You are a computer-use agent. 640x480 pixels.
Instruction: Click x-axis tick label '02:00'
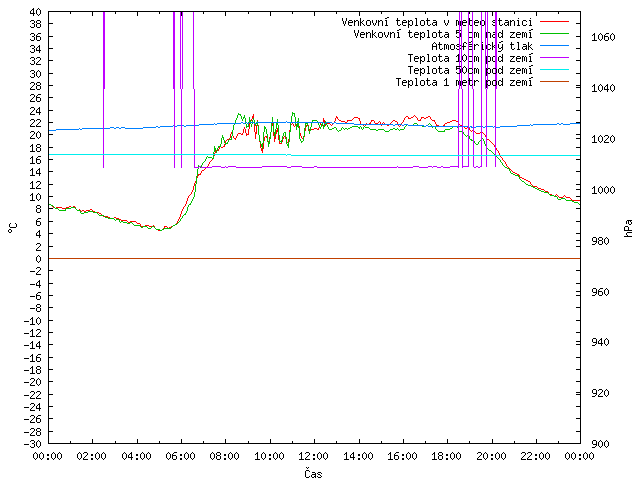[x=92, y=456]
